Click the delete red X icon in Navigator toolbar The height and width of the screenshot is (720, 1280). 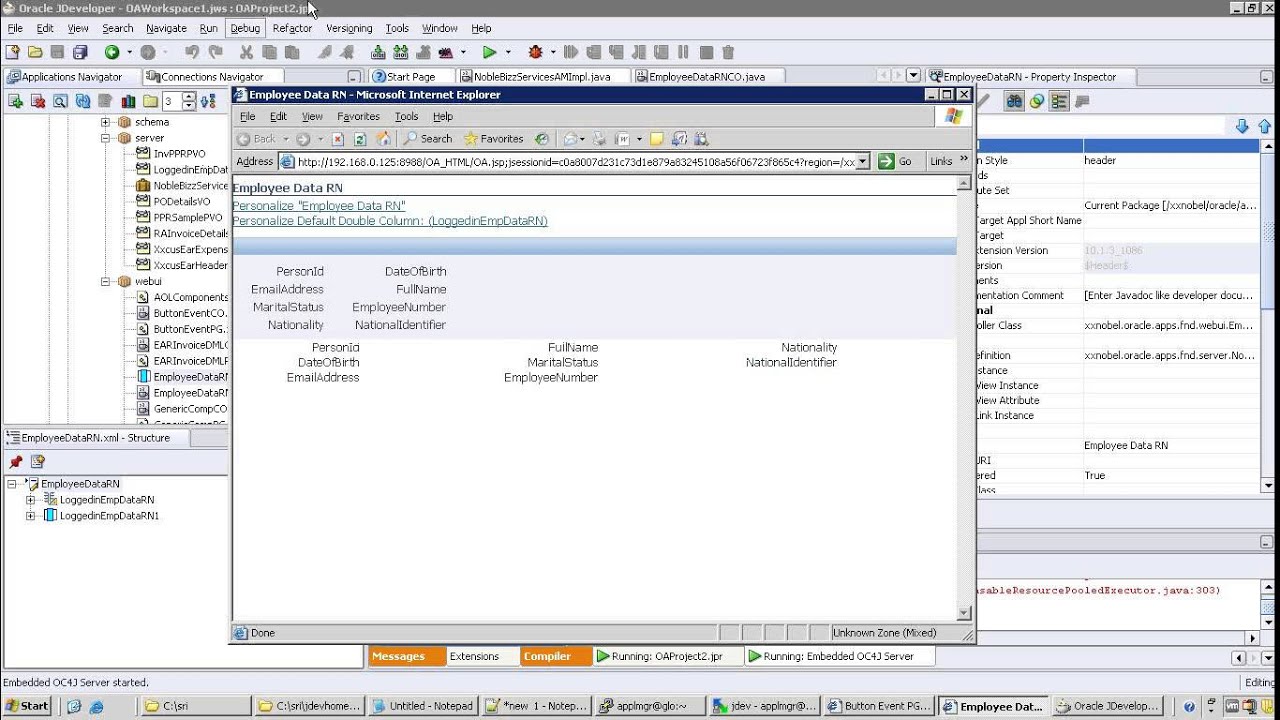[38, 101]
